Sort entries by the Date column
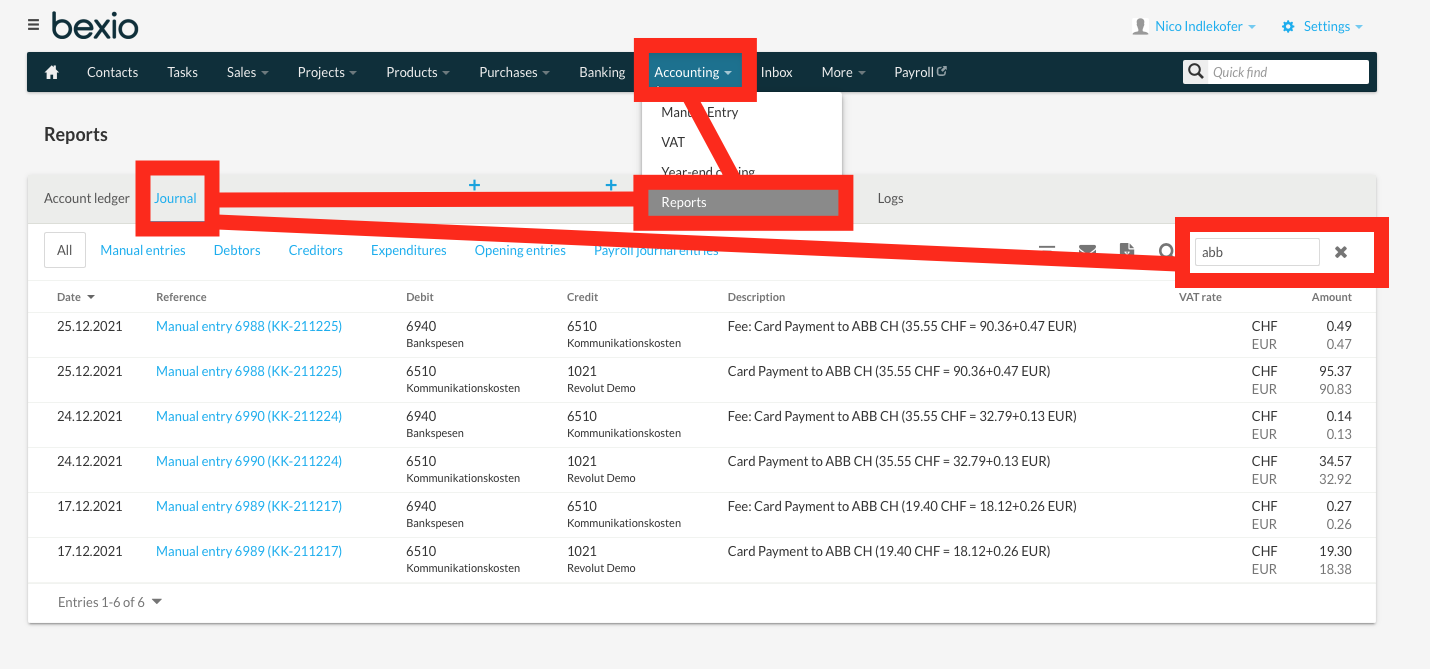The image size is (1430, 669). click(75, 296)
